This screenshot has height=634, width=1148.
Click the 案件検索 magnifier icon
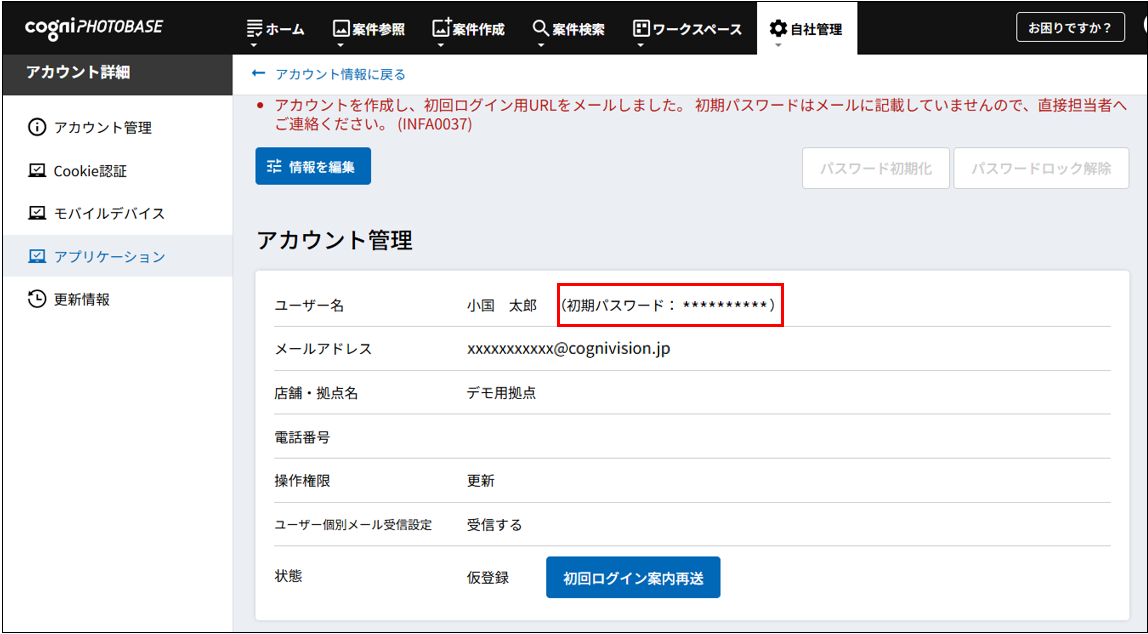tap(540, 28)
